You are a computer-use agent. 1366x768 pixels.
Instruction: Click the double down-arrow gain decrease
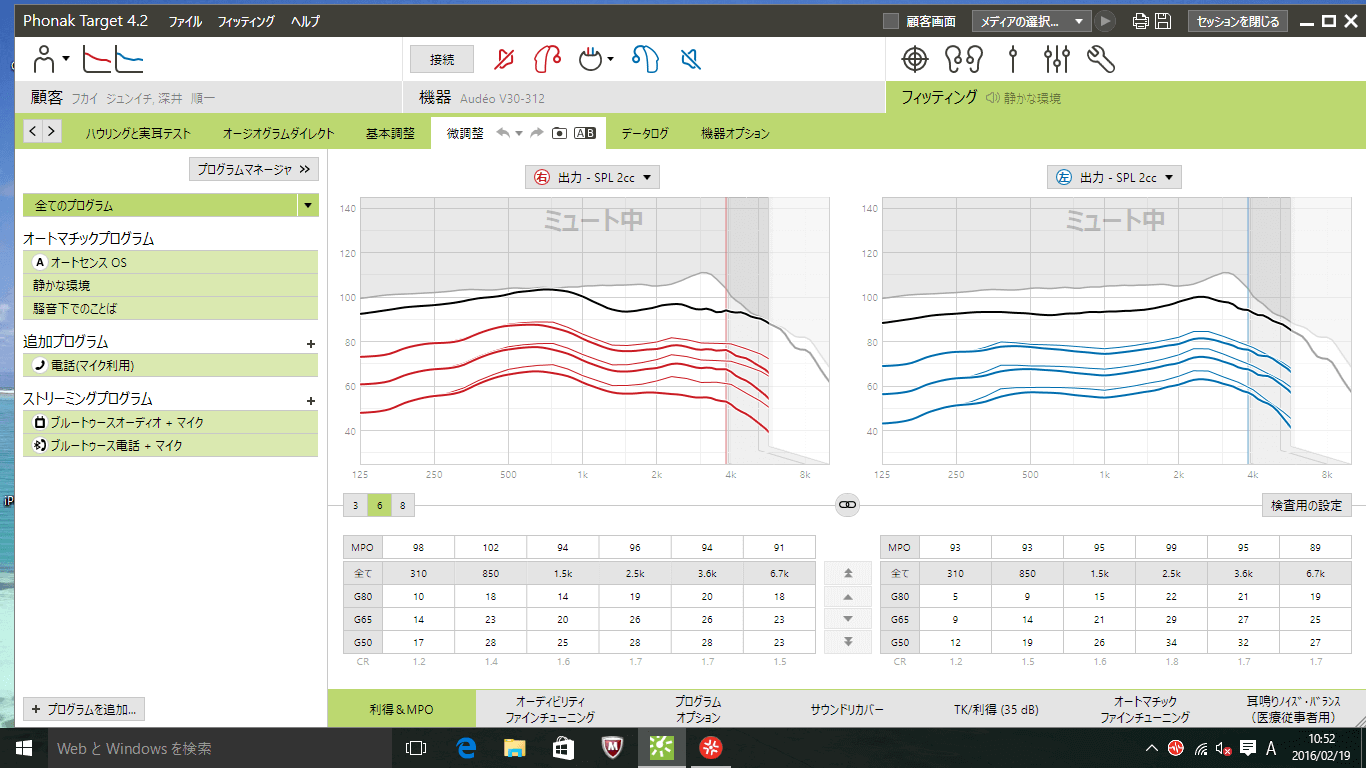848,642
